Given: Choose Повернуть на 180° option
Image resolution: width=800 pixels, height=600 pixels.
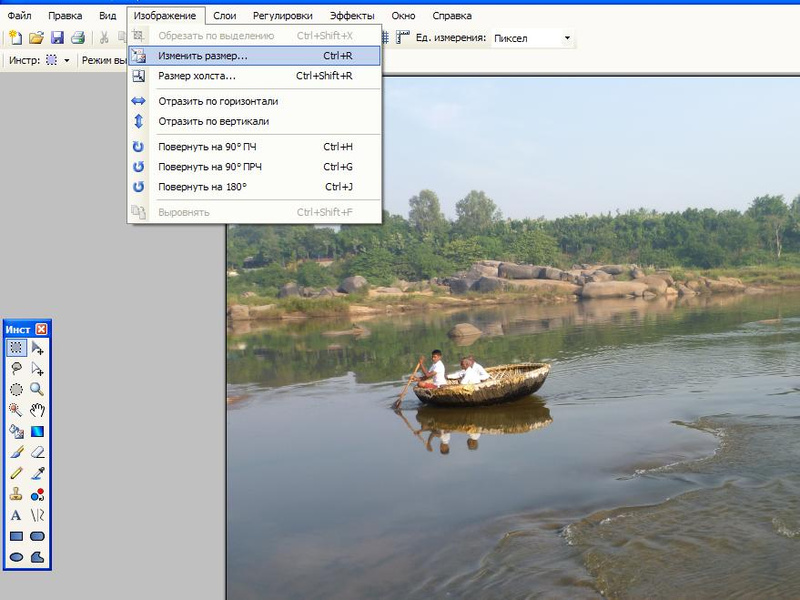Looking at the screenshot, I should 202,187.
